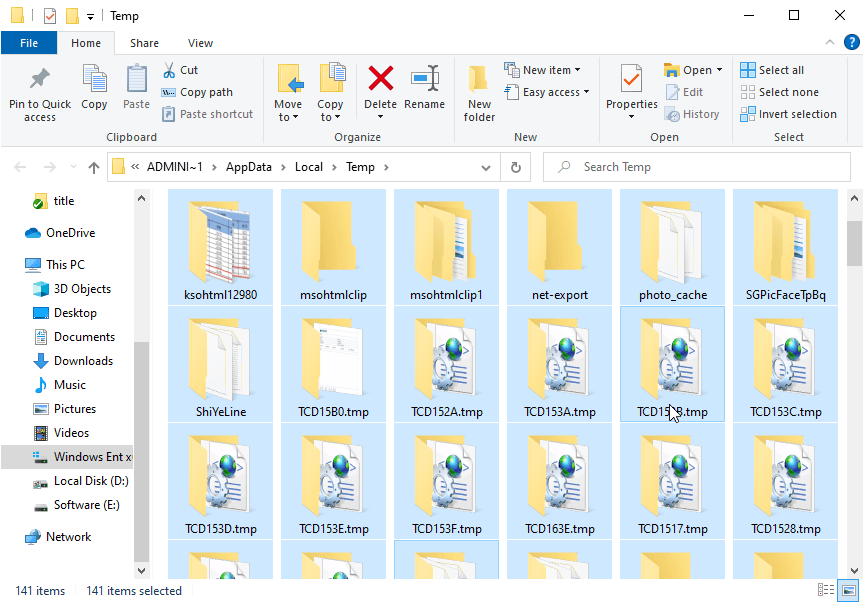Expand the Easy access dropdown
Viewport: 864px width, 603px height.
[x=586, y=92]
